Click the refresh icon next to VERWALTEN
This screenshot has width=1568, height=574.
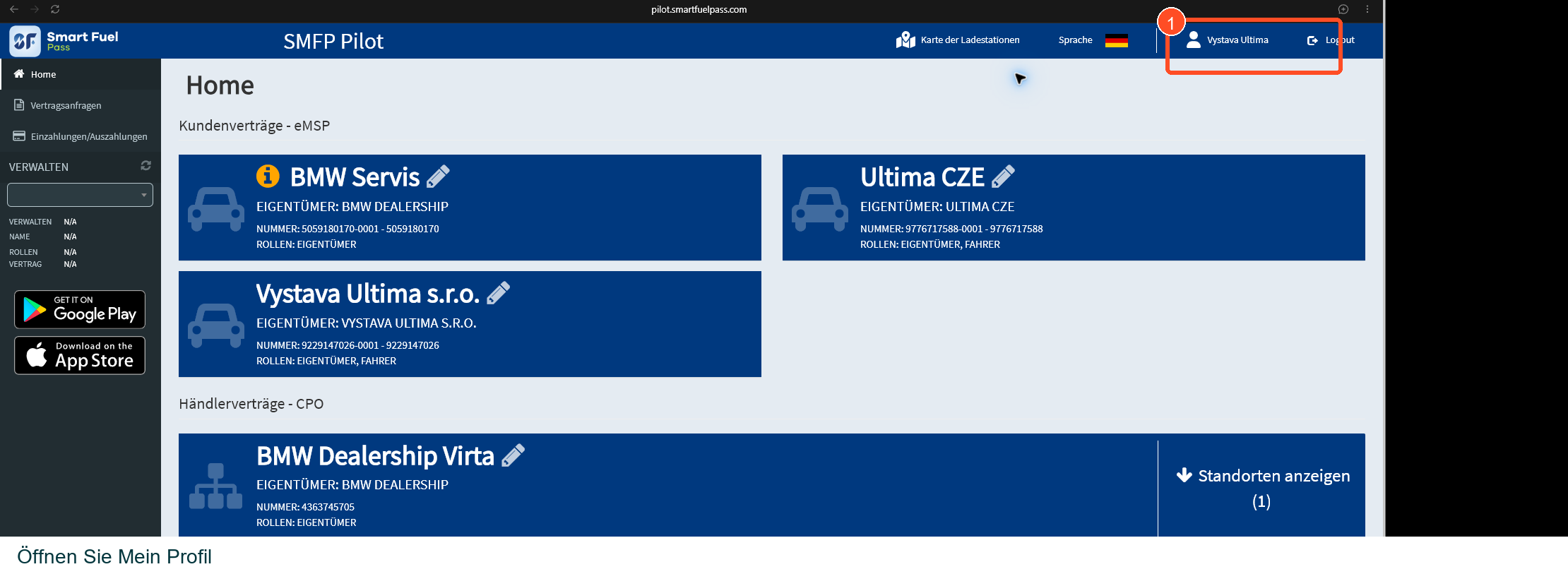tap(145, 166)
